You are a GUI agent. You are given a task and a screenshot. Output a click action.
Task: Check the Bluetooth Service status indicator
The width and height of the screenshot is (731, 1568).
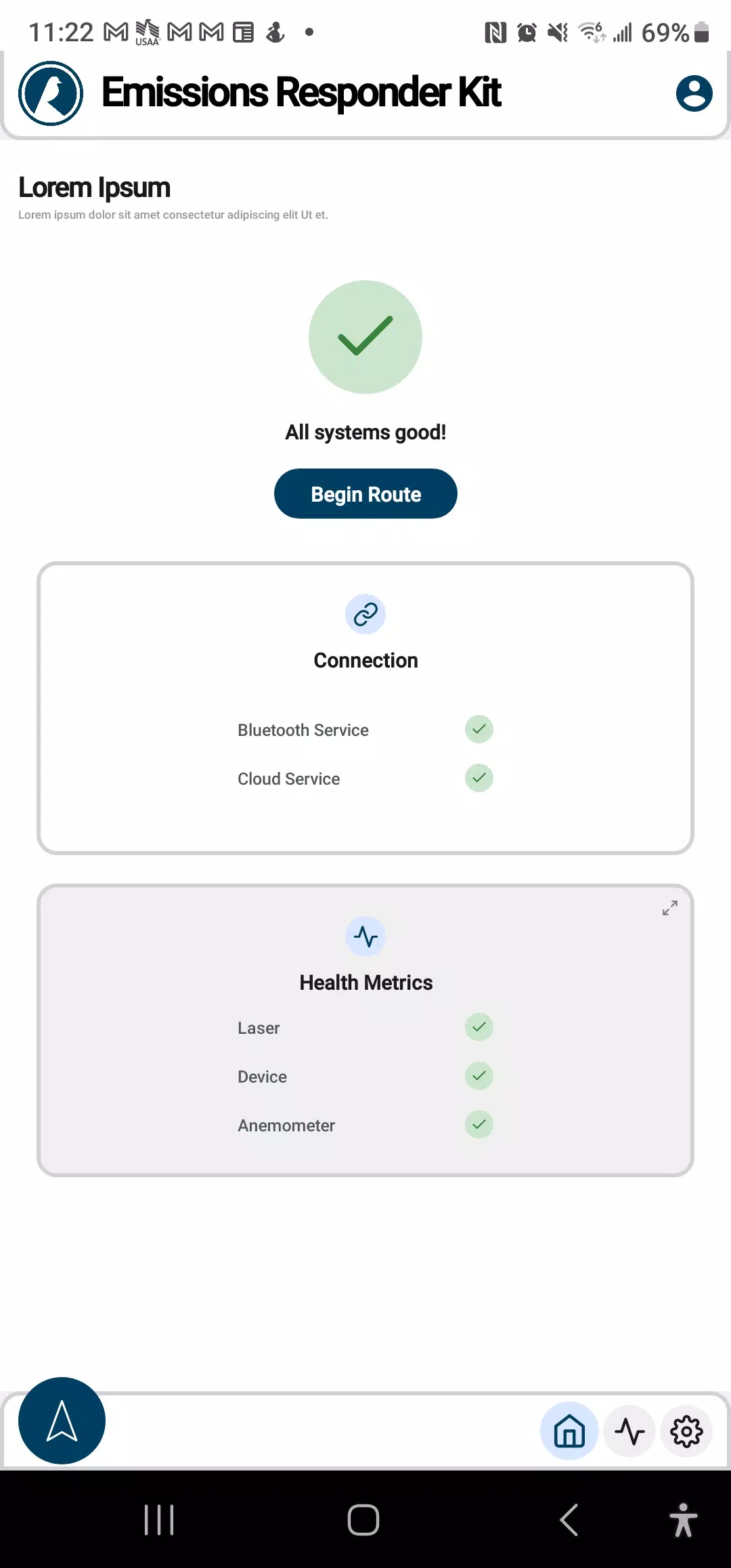click(x=479, y=729)
